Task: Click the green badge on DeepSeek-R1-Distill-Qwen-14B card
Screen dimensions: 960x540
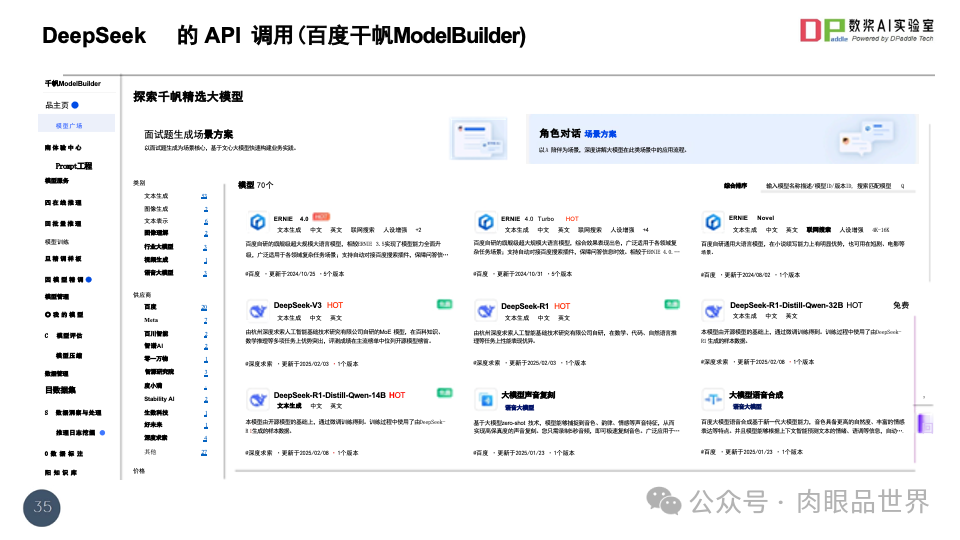Action: (444, 392)
